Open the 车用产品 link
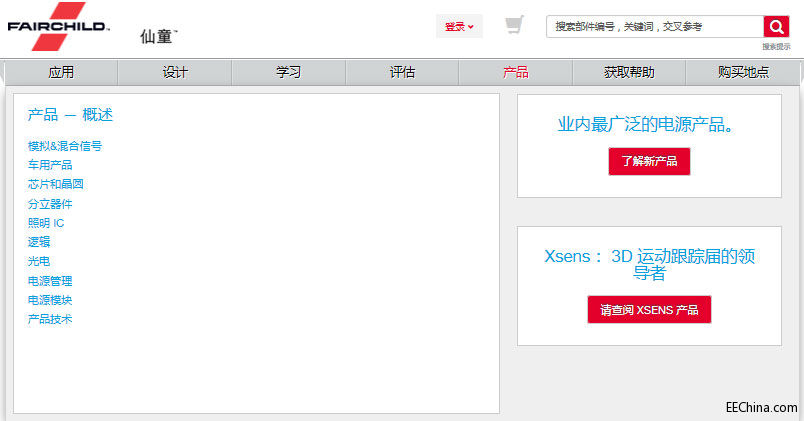Image resolution: width=804 pixels, height=421 pixels. coord(50,165)
